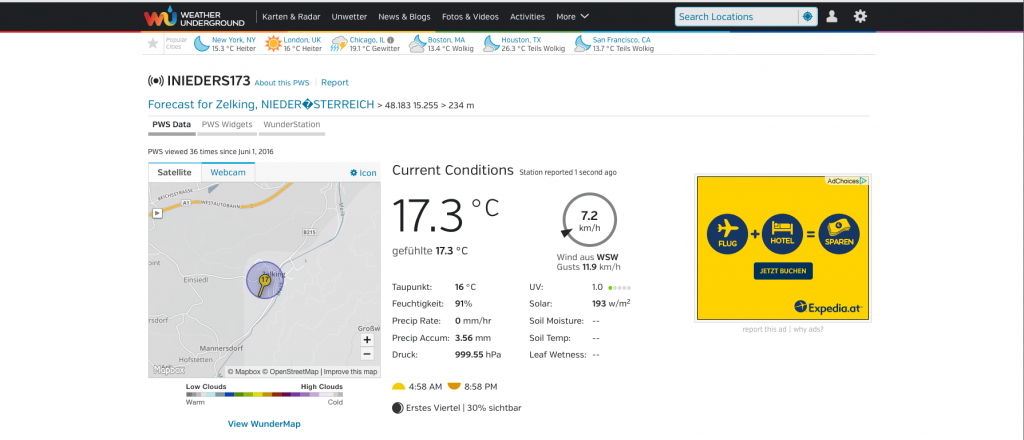This screenshot has height=440, width=1024.
Task: Click the About this PWS link
Action: coord(282,83)
